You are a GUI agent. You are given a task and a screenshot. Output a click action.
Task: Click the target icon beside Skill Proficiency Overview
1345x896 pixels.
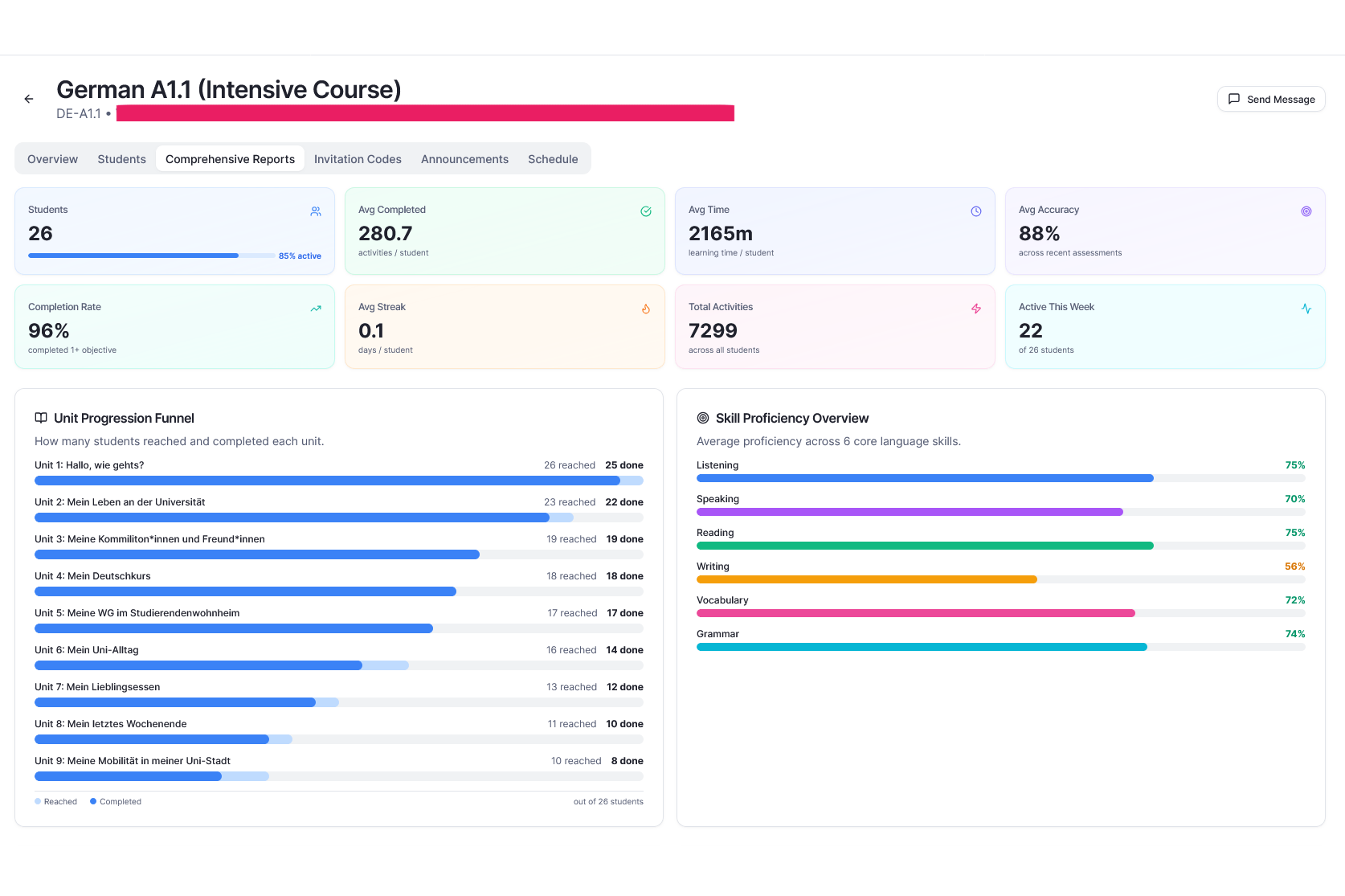(703, 418)
